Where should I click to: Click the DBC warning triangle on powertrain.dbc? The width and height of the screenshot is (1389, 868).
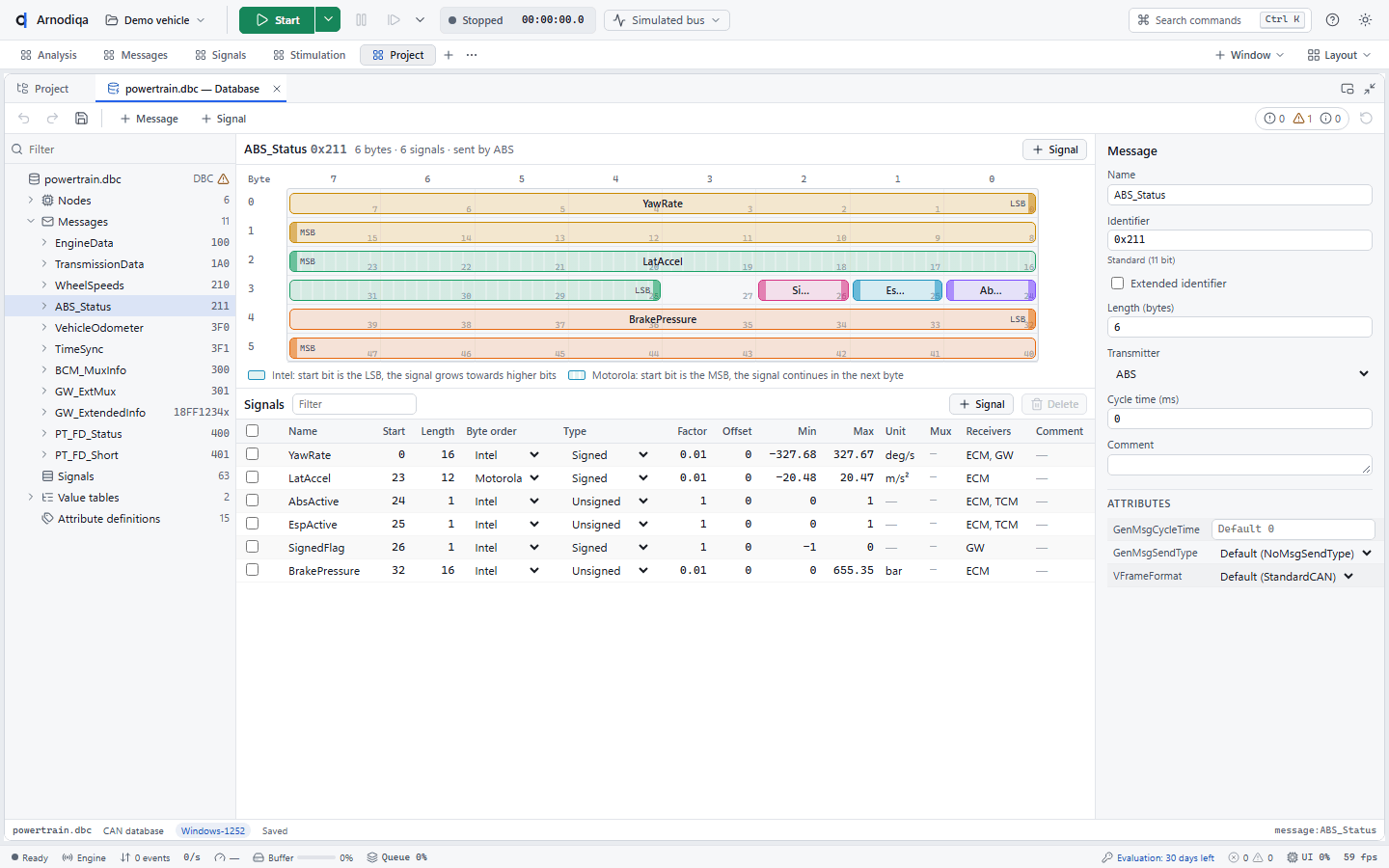pyautogui.click(x=224, y=179)
